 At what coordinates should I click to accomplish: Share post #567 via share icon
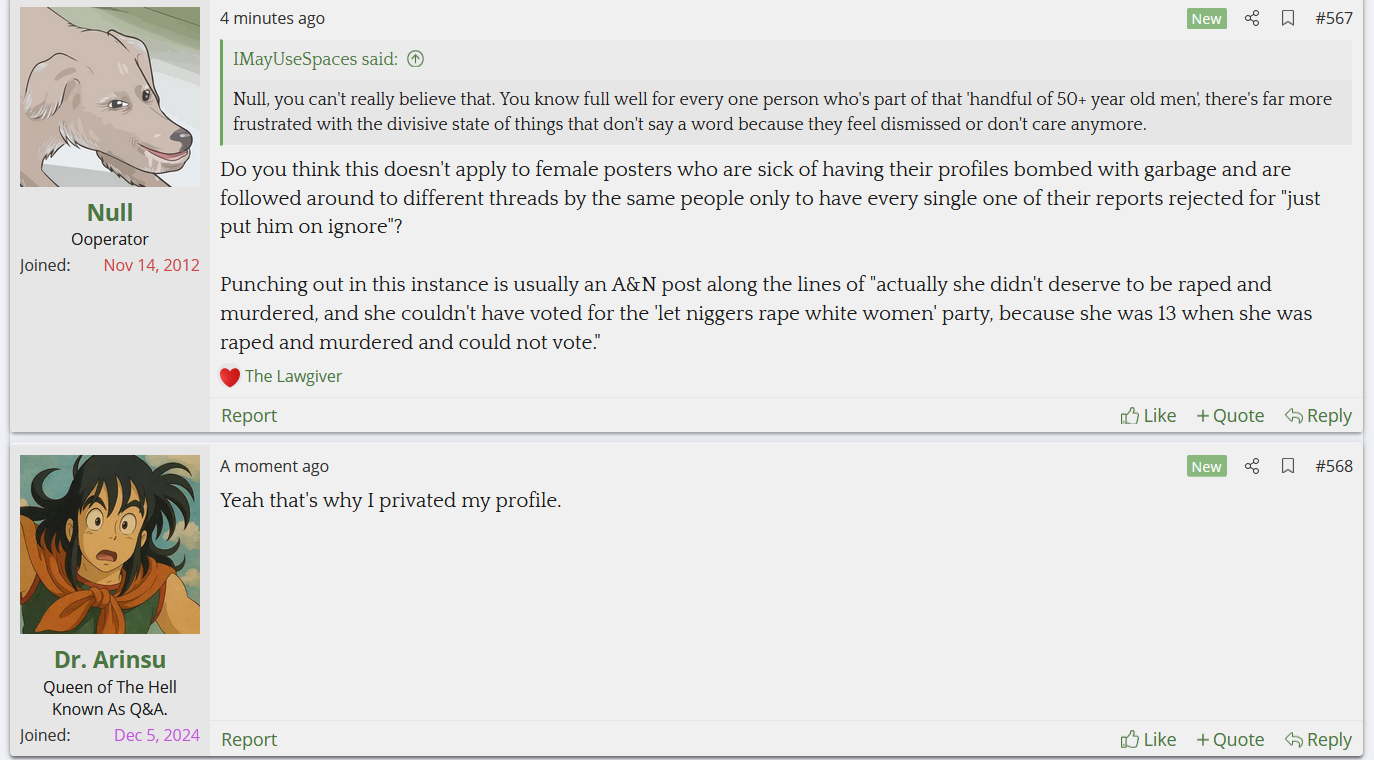[1252, 18]
